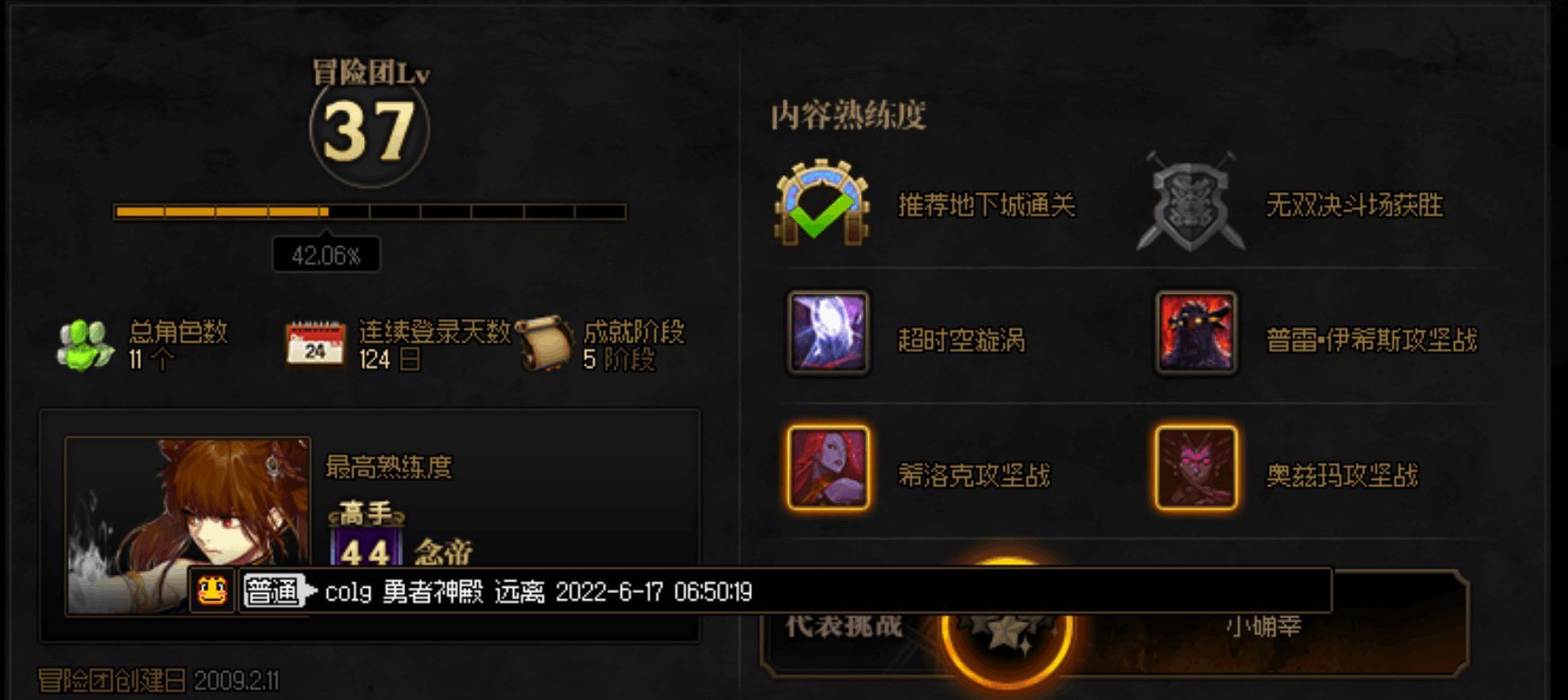Open the 成就阶段 scroll icon

pyautogui.click(x=545, y=343)
